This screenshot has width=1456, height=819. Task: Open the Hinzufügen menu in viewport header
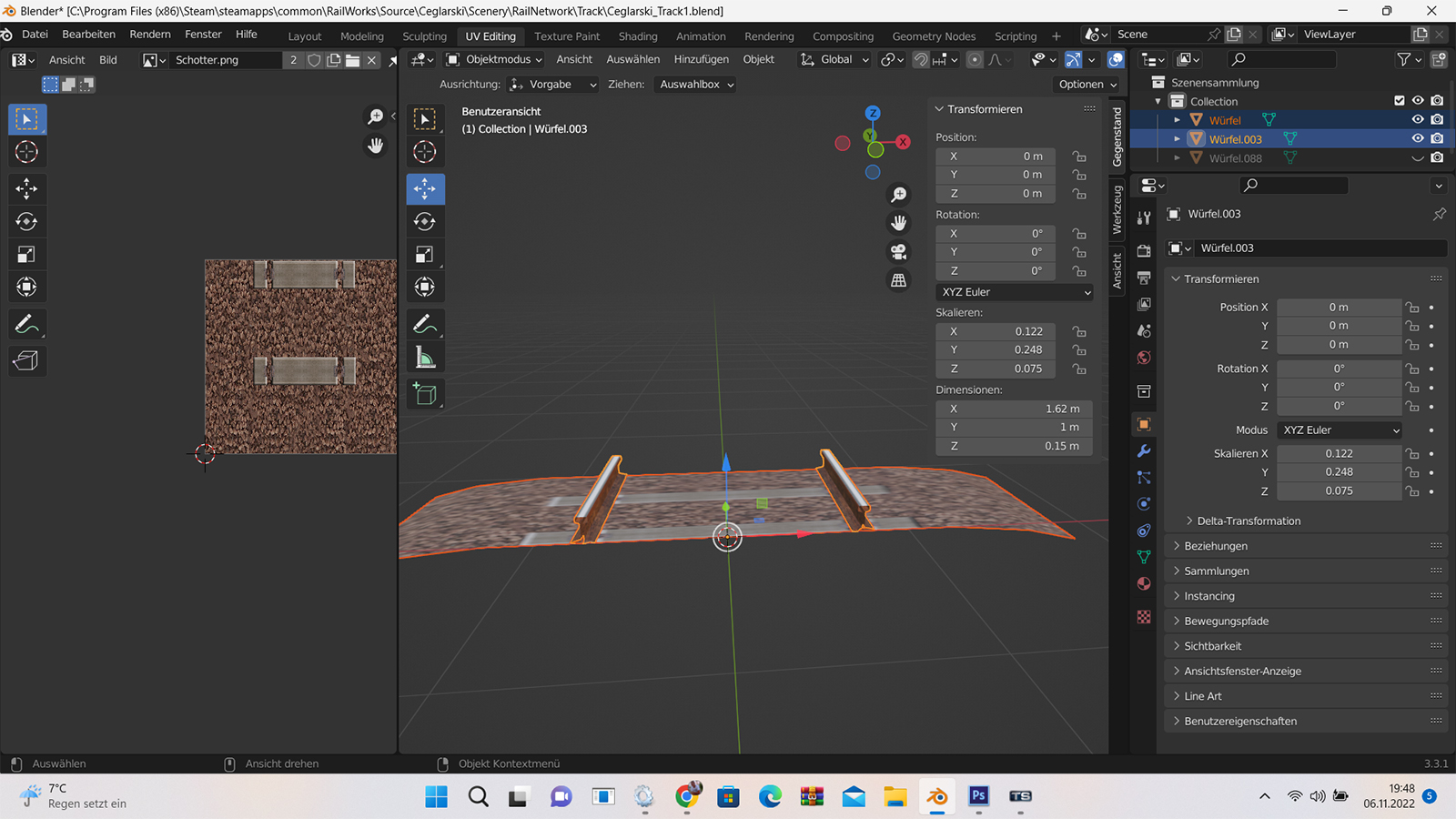coord(701,59)
